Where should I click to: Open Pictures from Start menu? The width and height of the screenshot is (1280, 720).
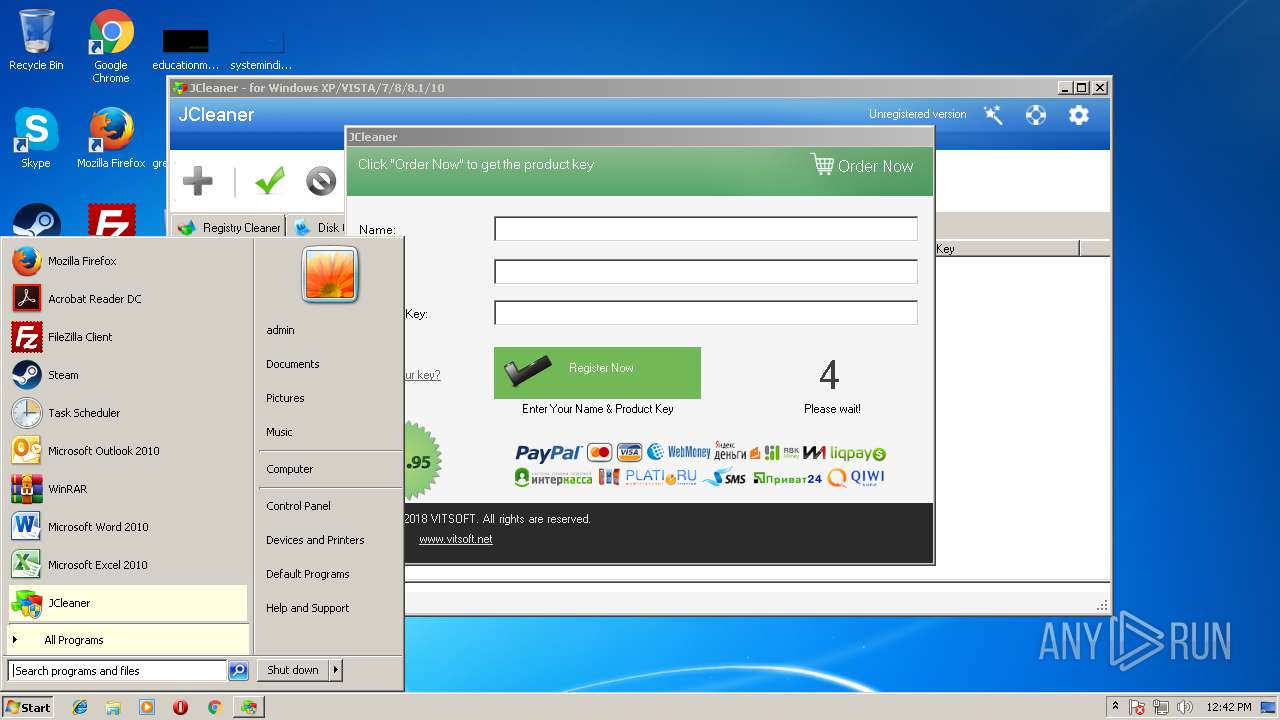pos(328,398)
